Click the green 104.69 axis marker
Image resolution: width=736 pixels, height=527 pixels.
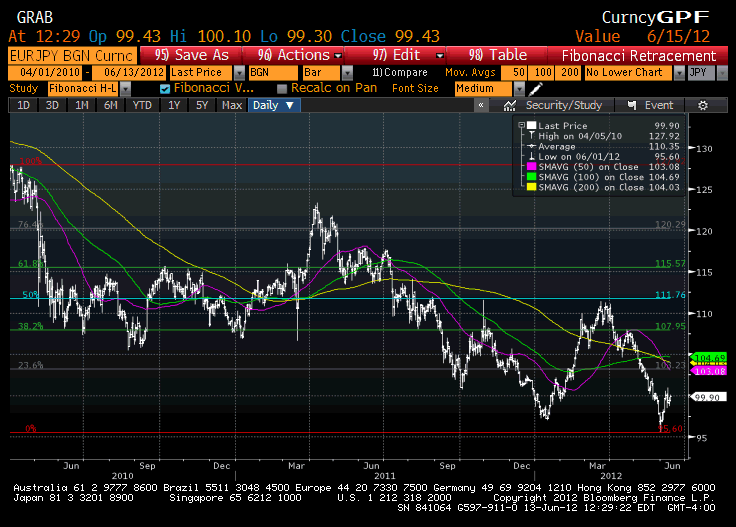tap(708, 358)
